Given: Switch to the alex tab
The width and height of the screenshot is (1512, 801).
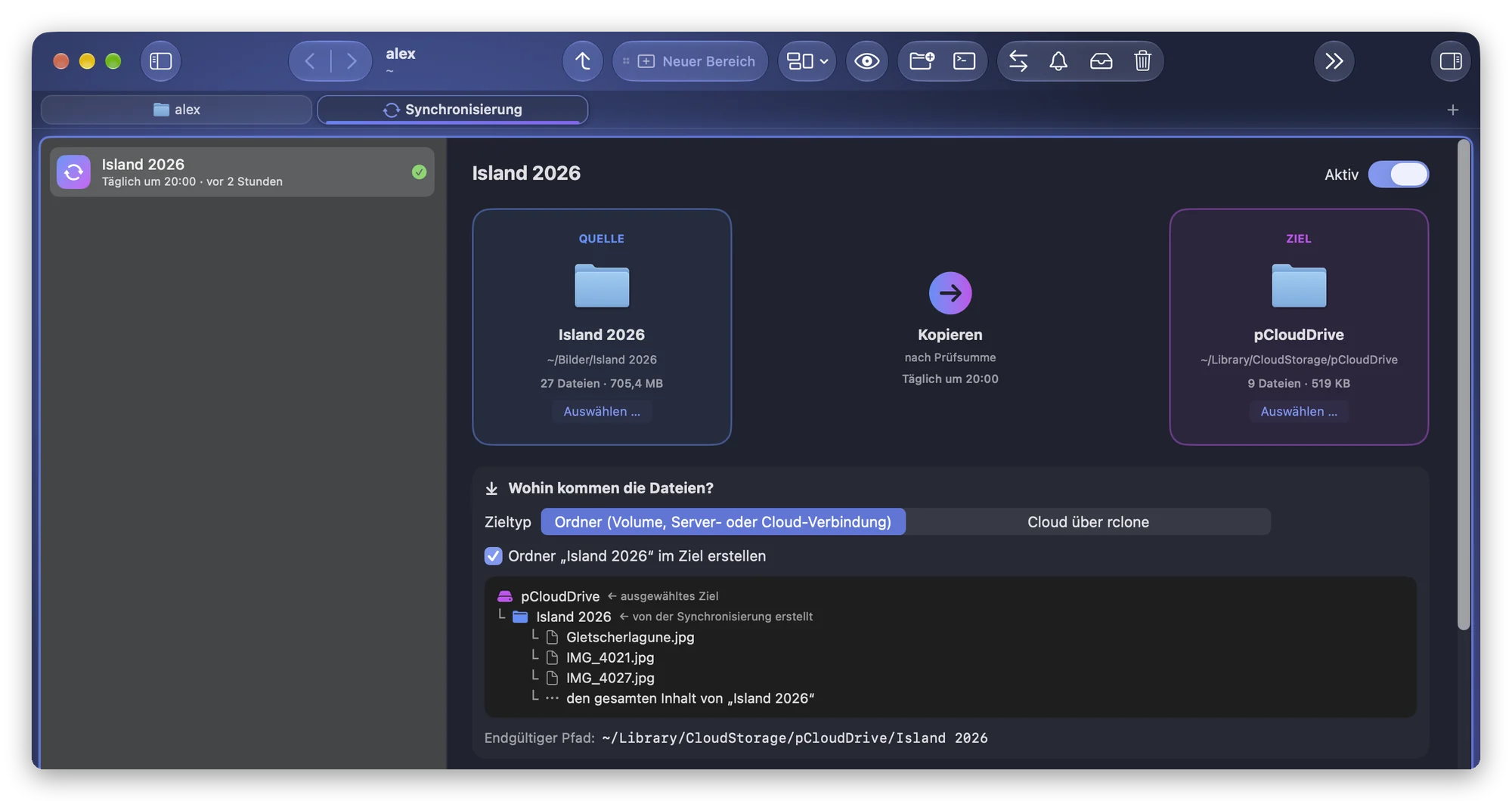Looking at the screenshot, I should tap(176, 110).
